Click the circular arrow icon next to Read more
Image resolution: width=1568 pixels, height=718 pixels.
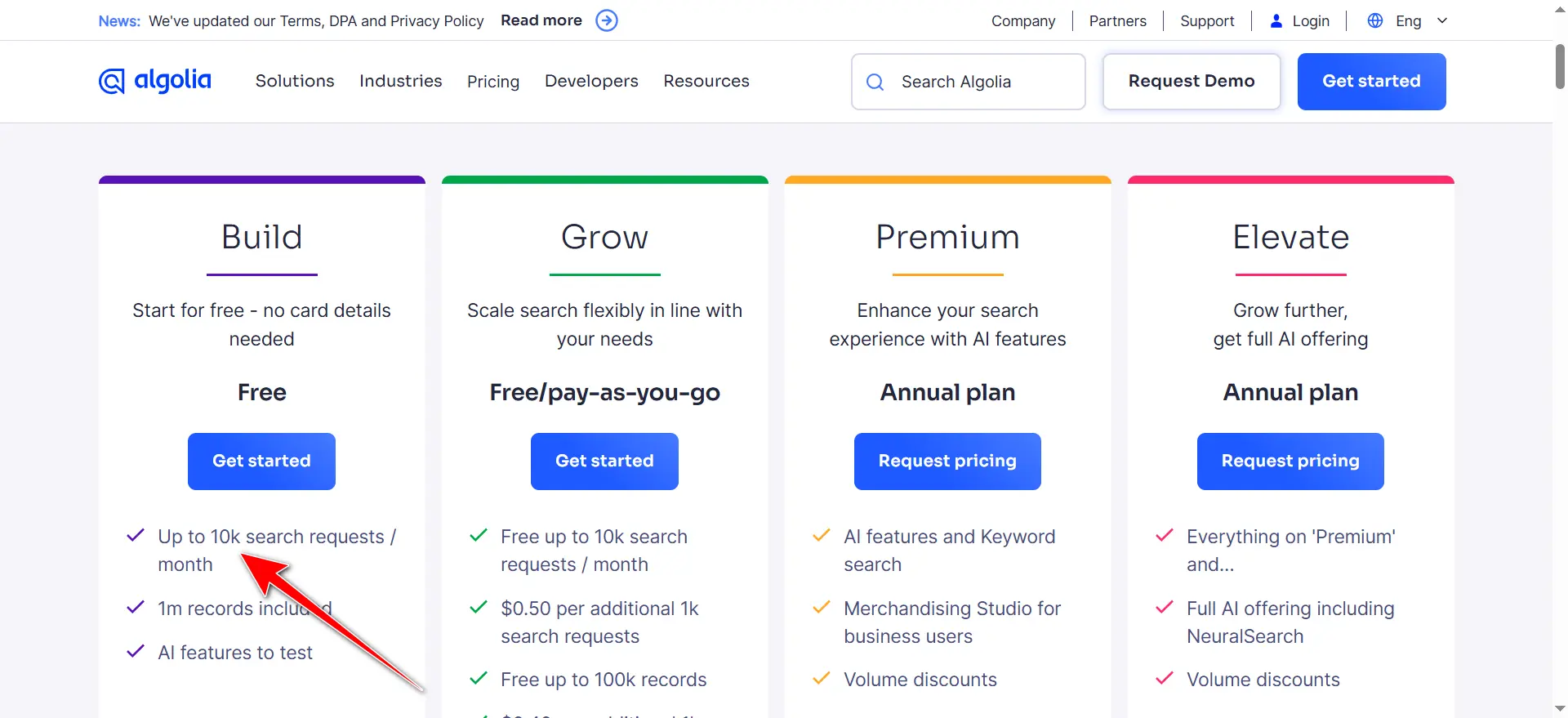606,20
